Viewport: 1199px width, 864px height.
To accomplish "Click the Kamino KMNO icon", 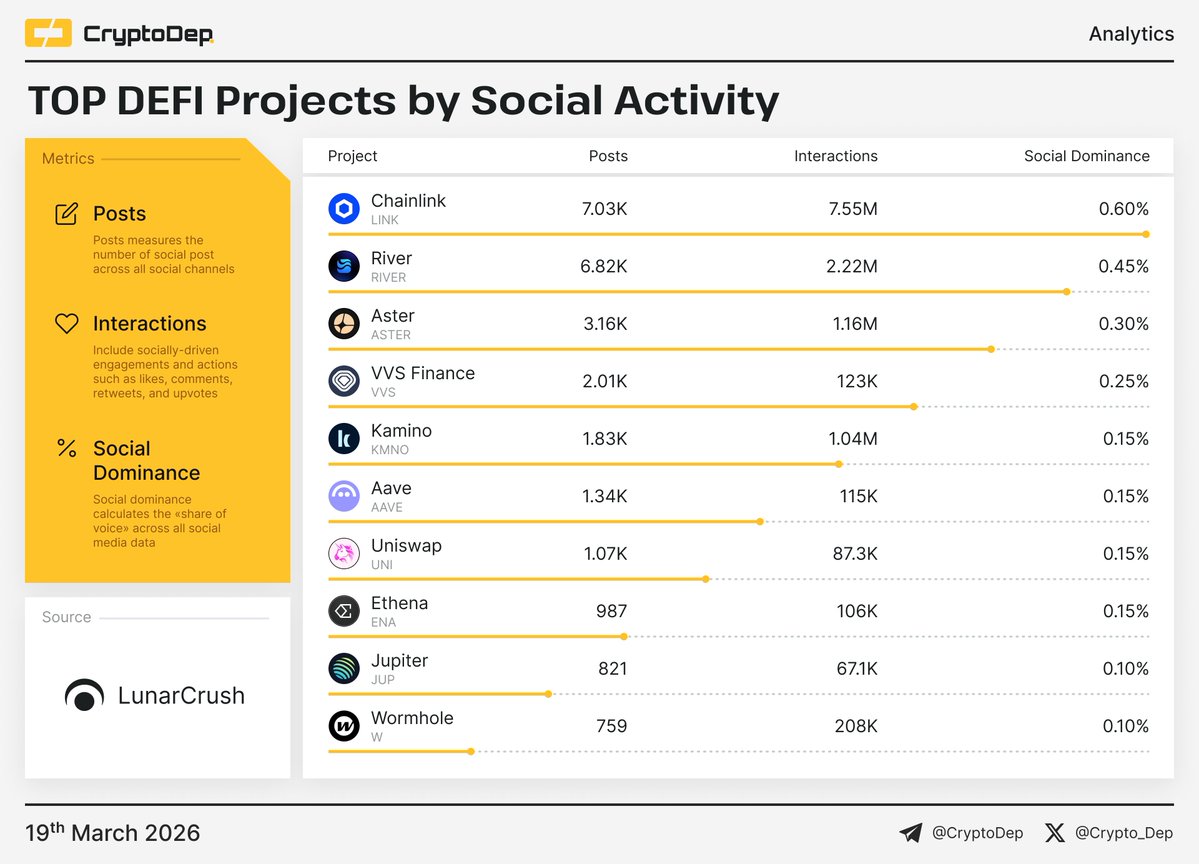I will point(342,438).
